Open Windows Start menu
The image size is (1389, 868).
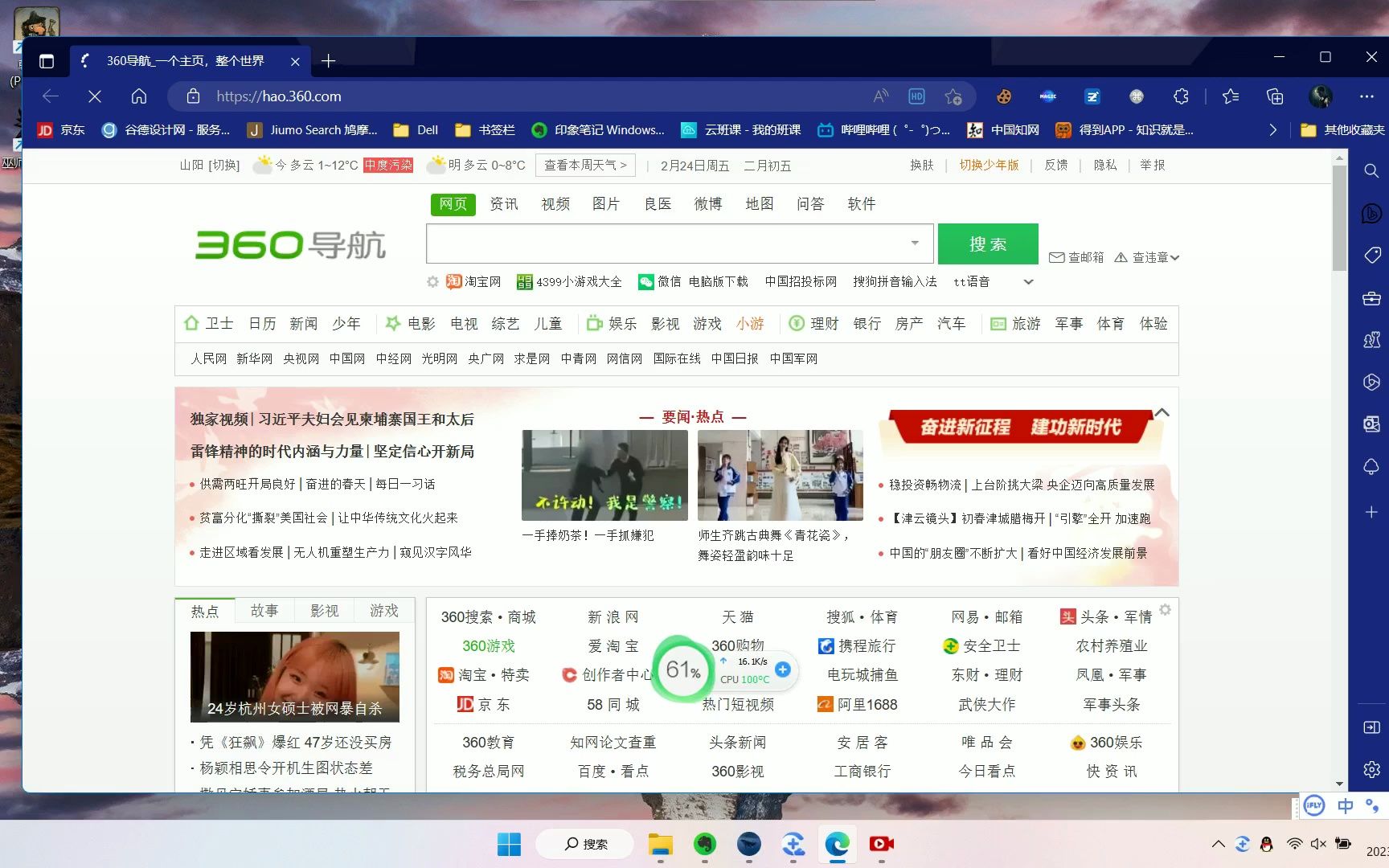pos(509,844)
